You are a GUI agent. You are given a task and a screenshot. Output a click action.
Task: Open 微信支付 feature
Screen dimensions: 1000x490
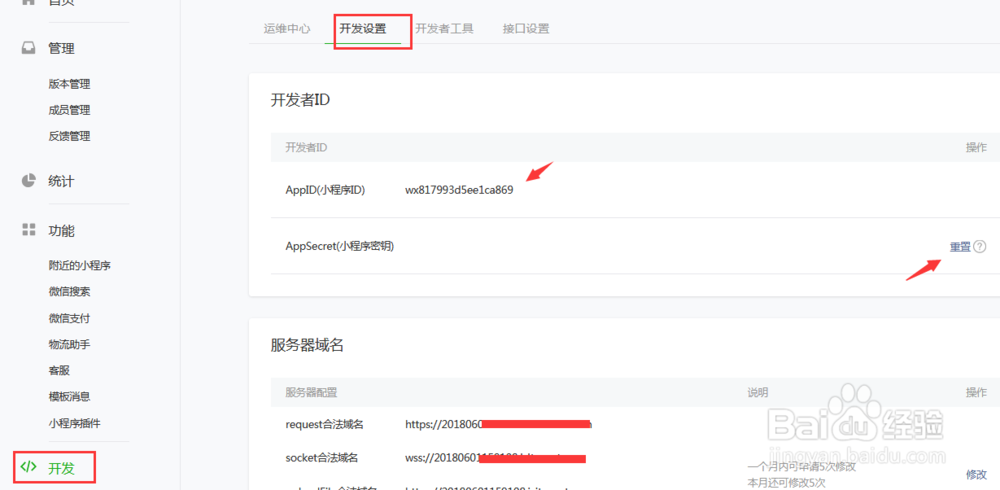pyautogui.click(x=70, y=318)
